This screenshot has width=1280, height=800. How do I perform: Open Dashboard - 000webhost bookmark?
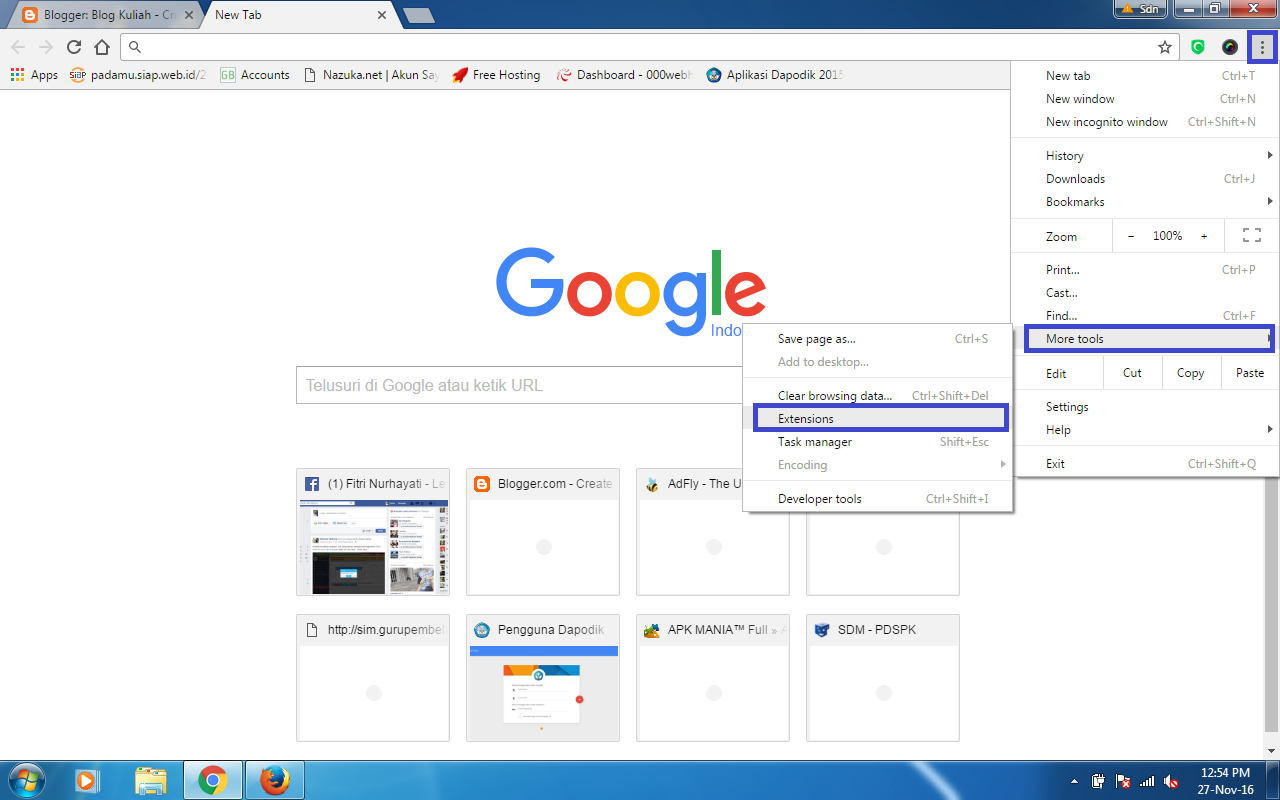click(624, 75)
